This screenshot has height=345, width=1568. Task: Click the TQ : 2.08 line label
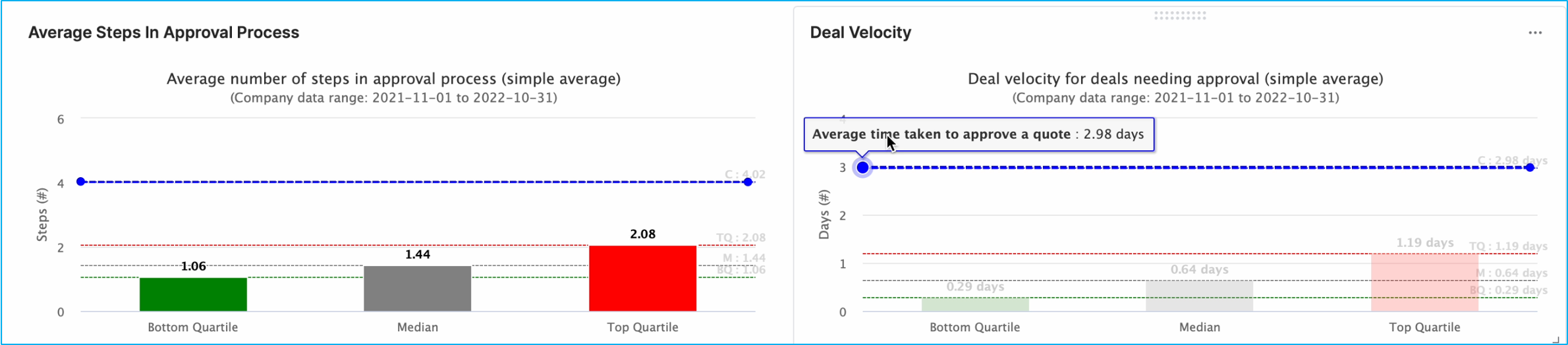click(741, 238)
